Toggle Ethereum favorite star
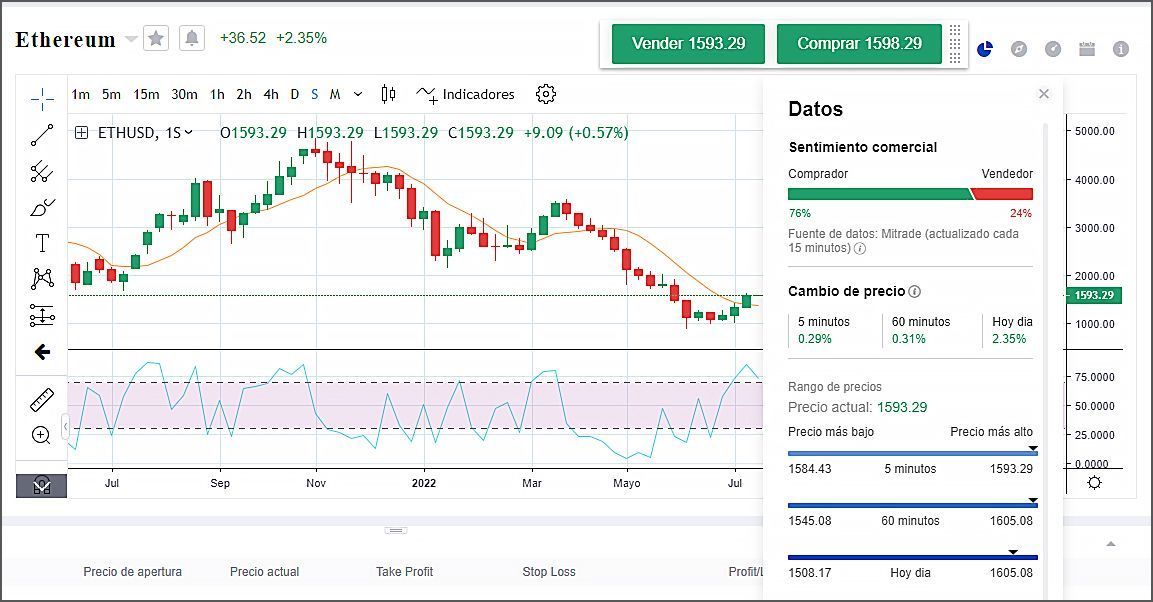Image resolution: width=1153 pixels, height=602 pixels. click(x=156, y=38)
